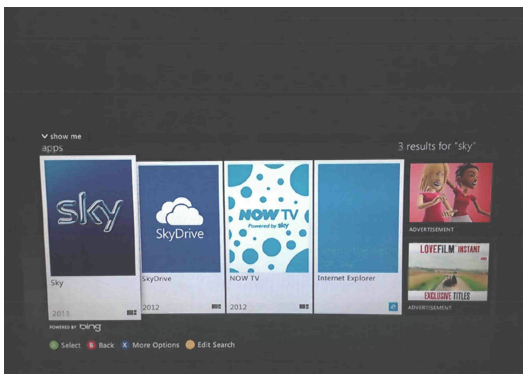This screenshot has width=528, height=380.
Task: Click the yellow Y Edit Search button
Action: click(190, 345)
